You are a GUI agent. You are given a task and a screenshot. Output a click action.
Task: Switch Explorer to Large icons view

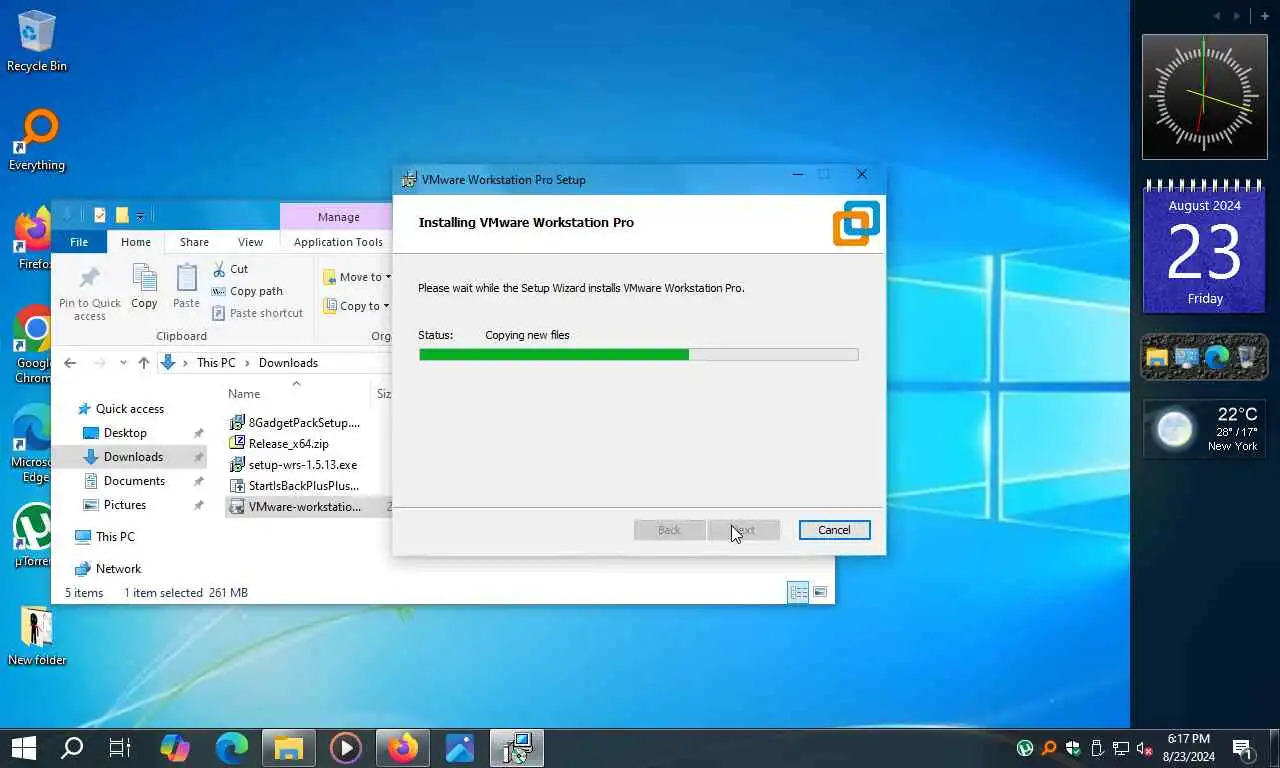click(820, 593)
